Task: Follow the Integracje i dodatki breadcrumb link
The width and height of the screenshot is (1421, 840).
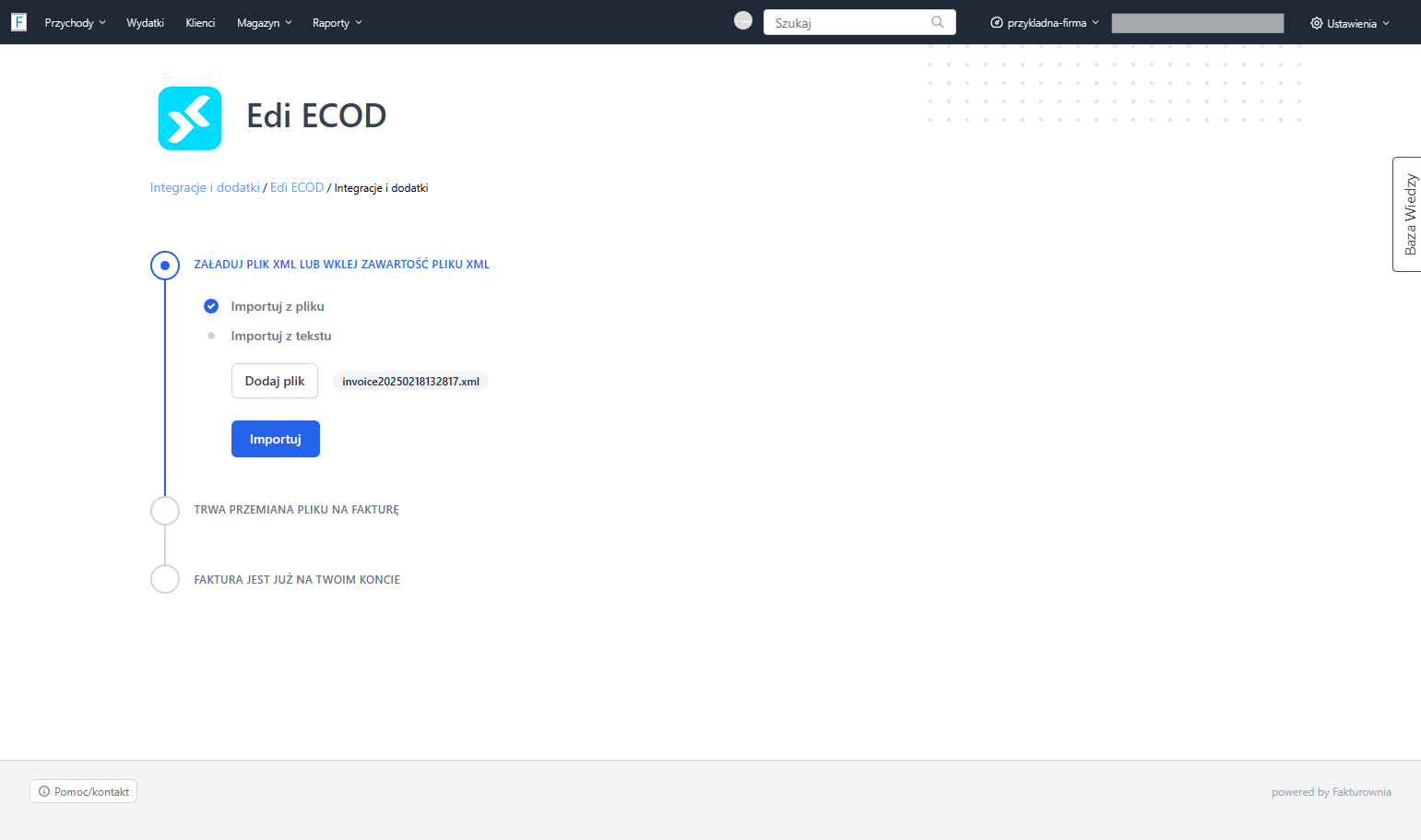Action: coord(205,187)
